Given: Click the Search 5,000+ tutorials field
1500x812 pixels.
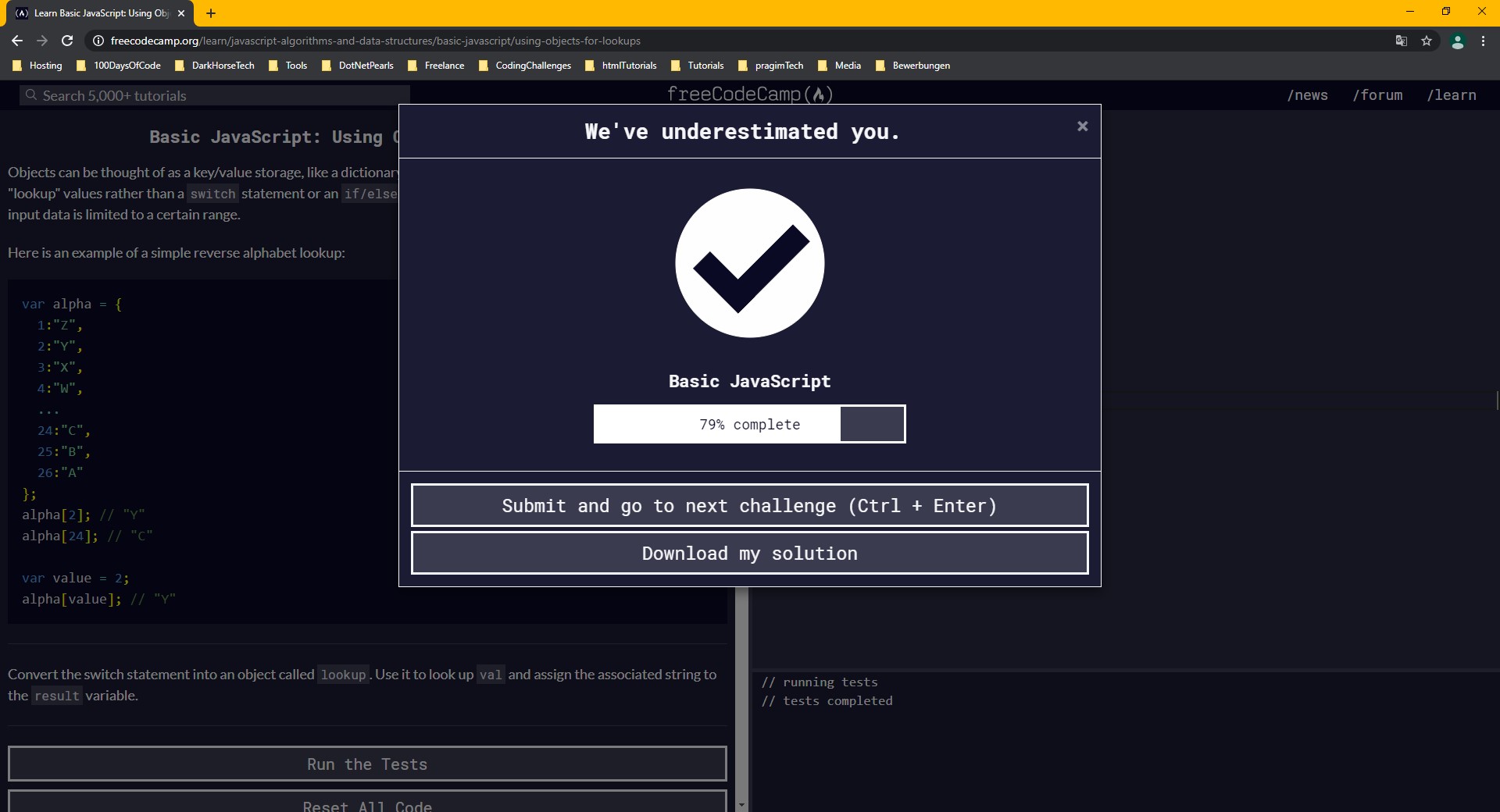Looking at the screenshot, I should click(x=215, y=95).
